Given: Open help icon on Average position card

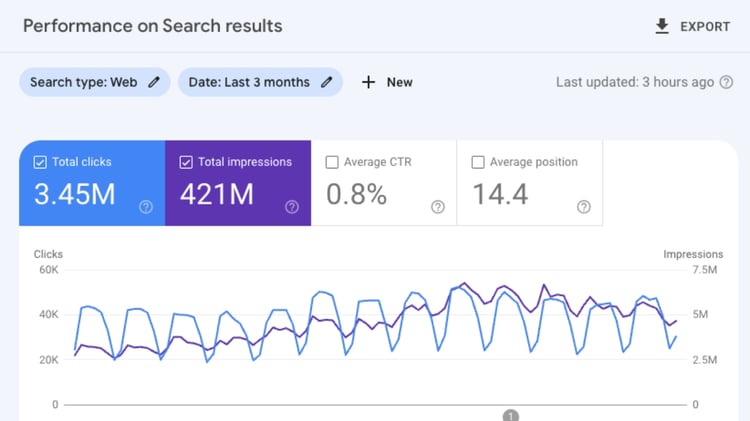Looking at the screenshot, I should (584, 207).
